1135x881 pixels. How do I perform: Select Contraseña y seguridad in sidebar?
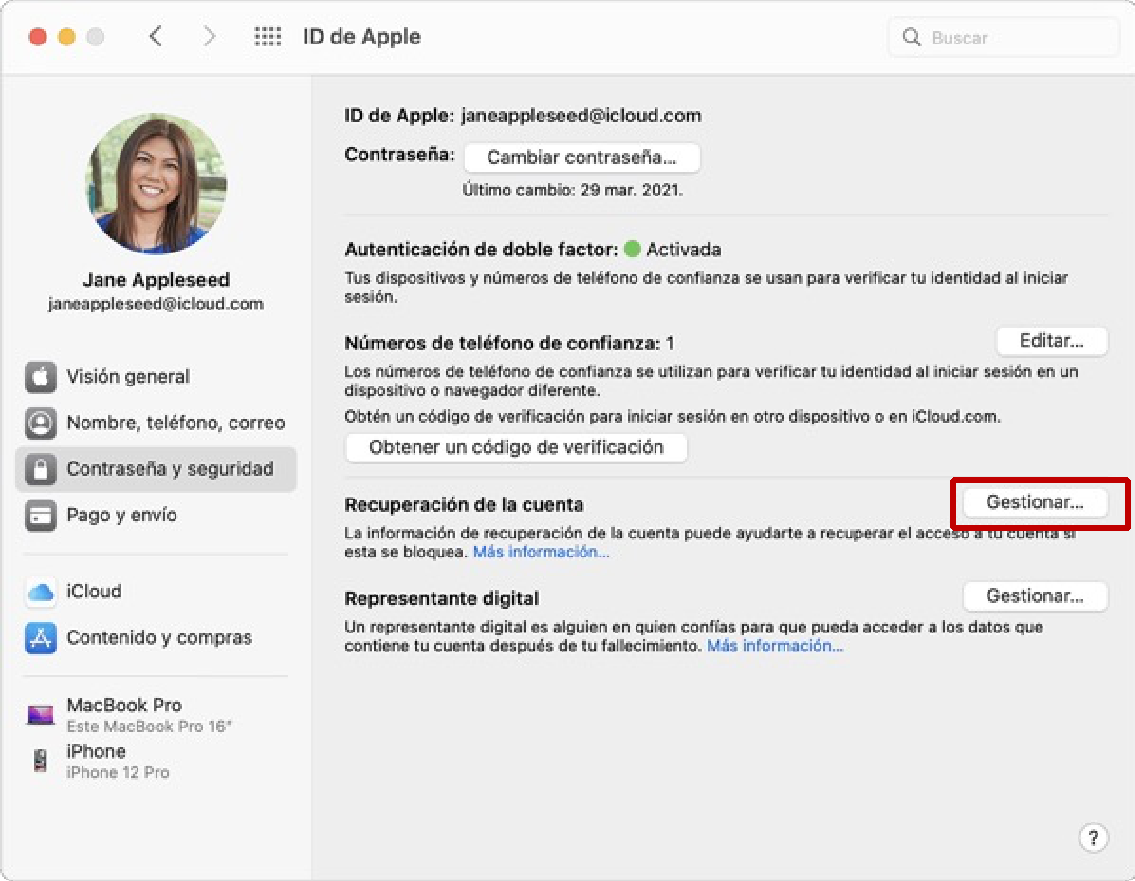tap(156, 469)
